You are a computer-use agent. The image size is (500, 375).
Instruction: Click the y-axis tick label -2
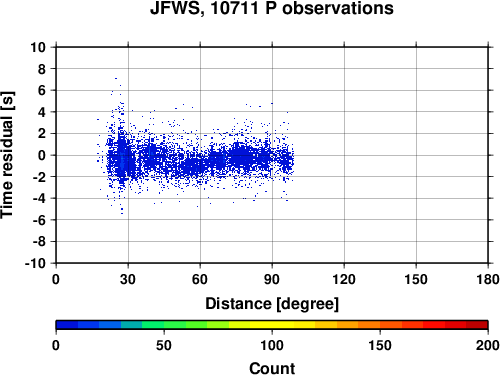pyautogui.click(x=39, y=177)
